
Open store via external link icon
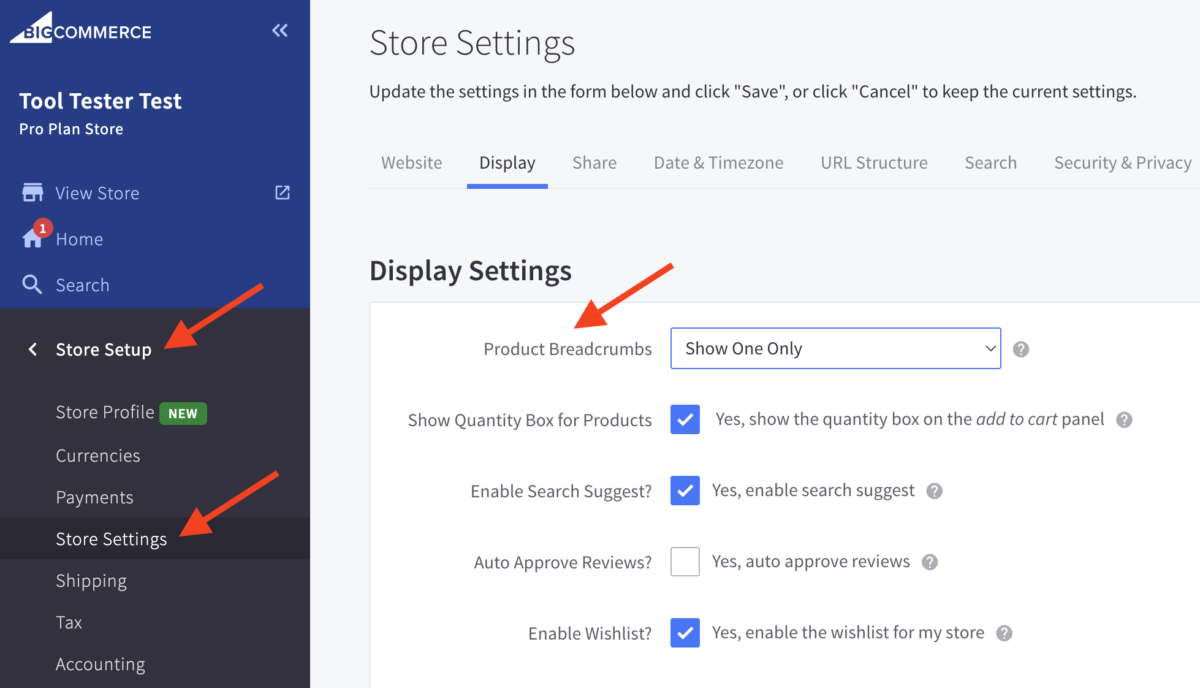283,193
